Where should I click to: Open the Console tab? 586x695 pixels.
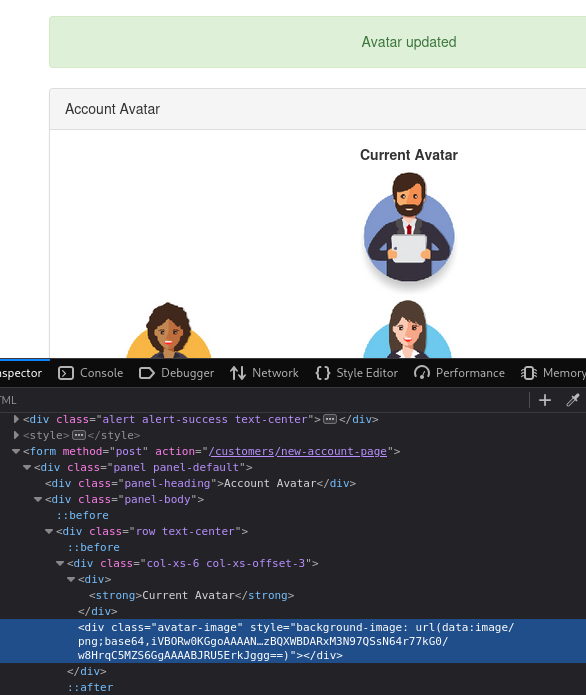(x=90, y=373)
